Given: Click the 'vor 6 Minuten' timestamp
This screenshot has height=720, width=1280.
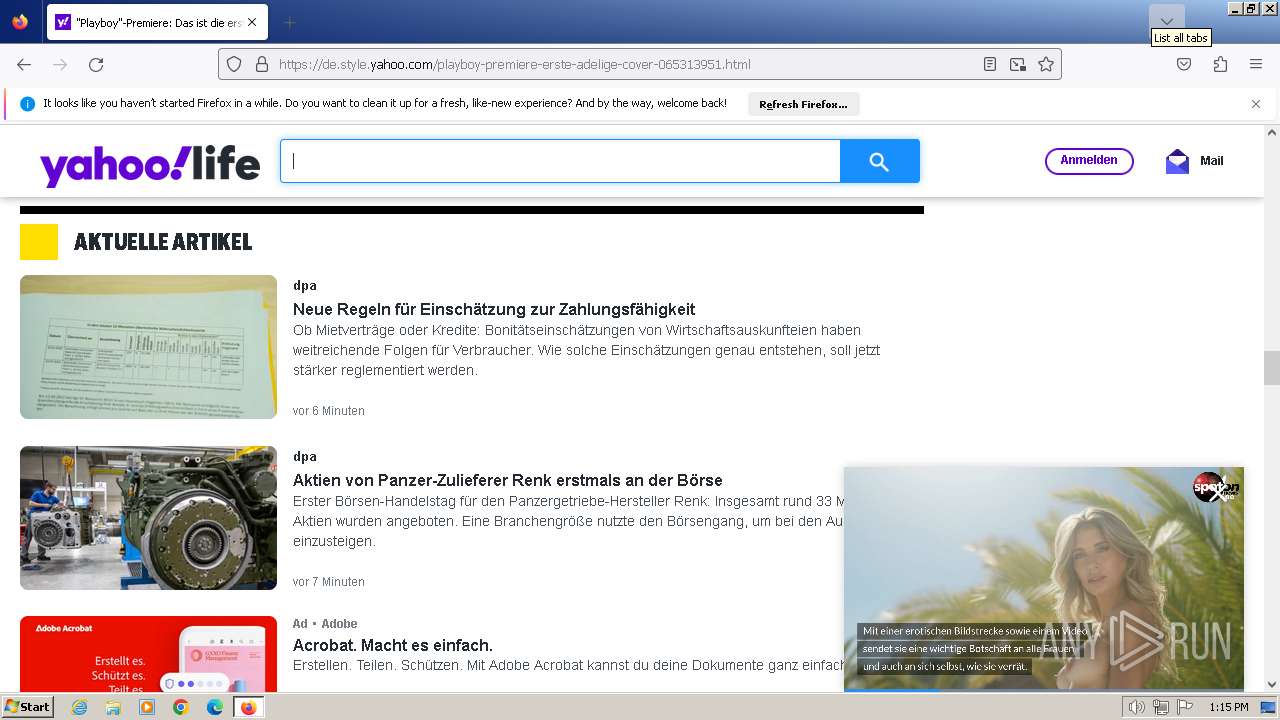Looking at the screenshot, I should tap(329, 411).
